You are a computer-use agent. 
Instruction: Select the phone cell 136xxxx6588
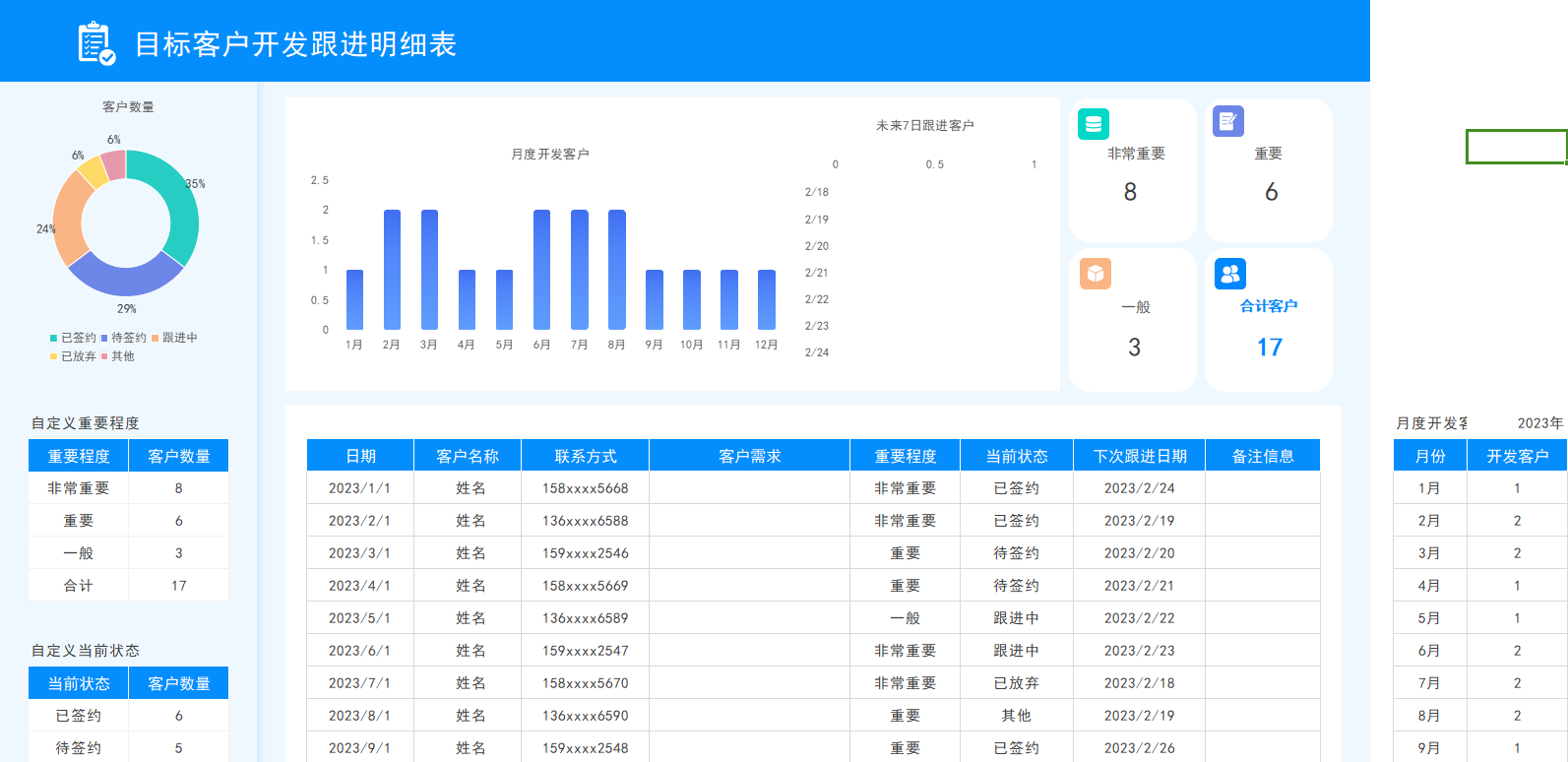tap(586, 521)
